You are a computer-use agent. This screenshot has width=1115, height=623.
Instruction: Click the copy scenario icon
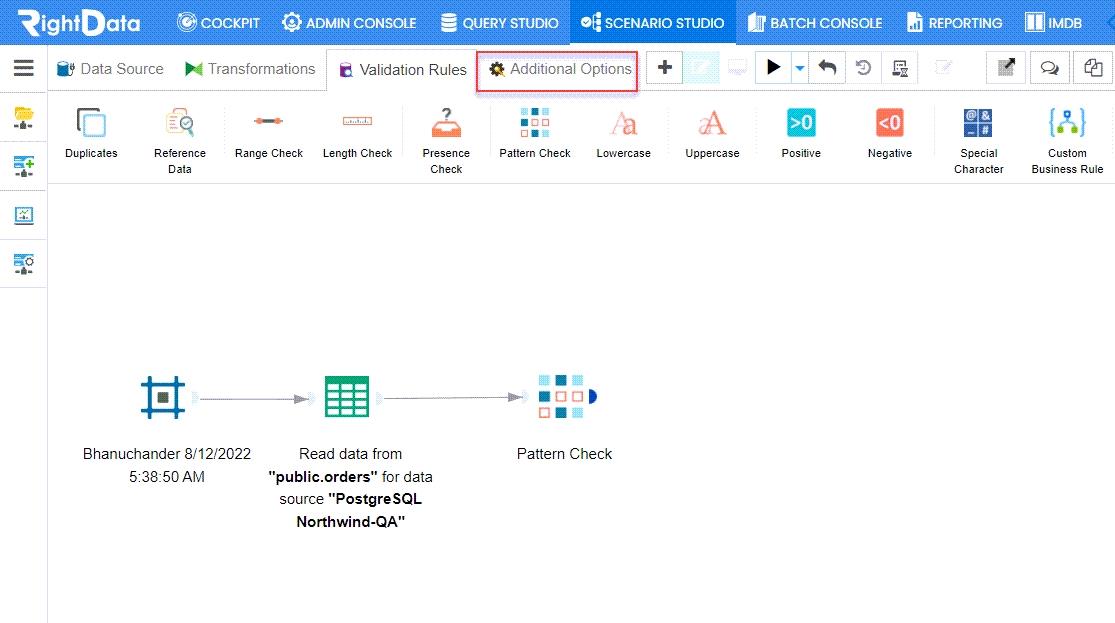click(1092, 67)
